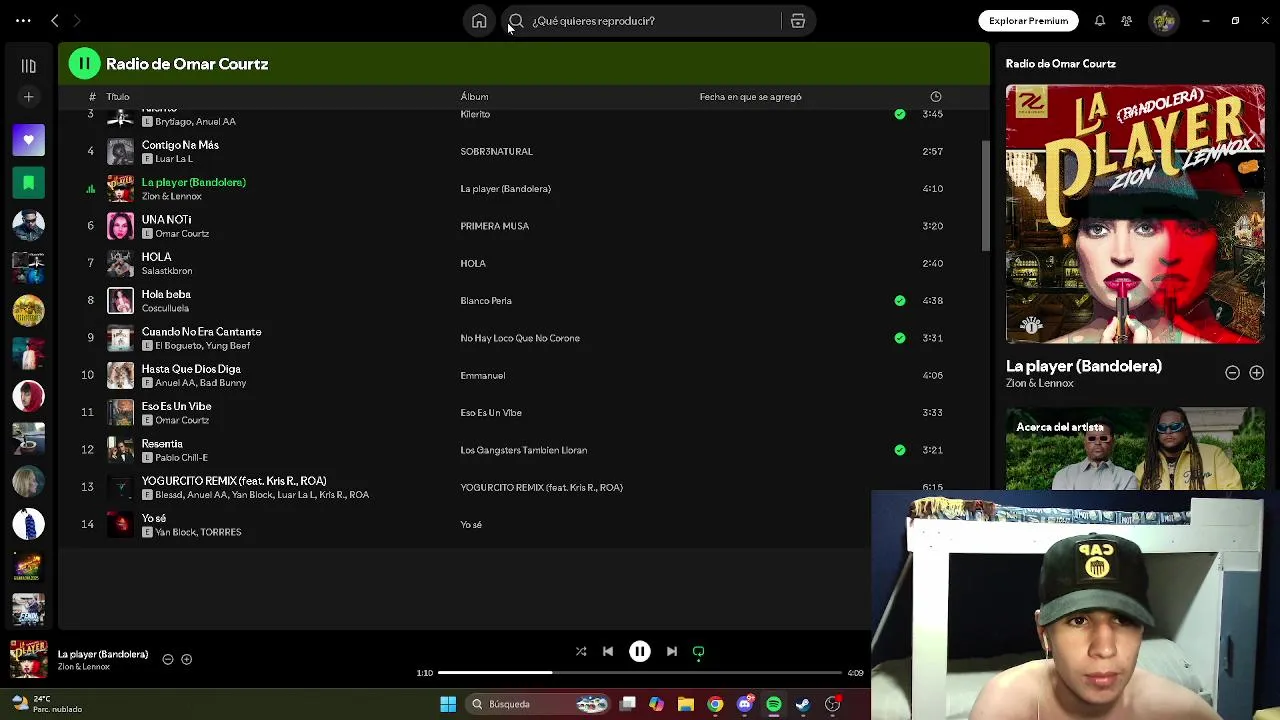Toggle saved checkmark for Cuando No Era Cantante
This screenshot has height=720, width=1280.
click(x=900, y=338)
